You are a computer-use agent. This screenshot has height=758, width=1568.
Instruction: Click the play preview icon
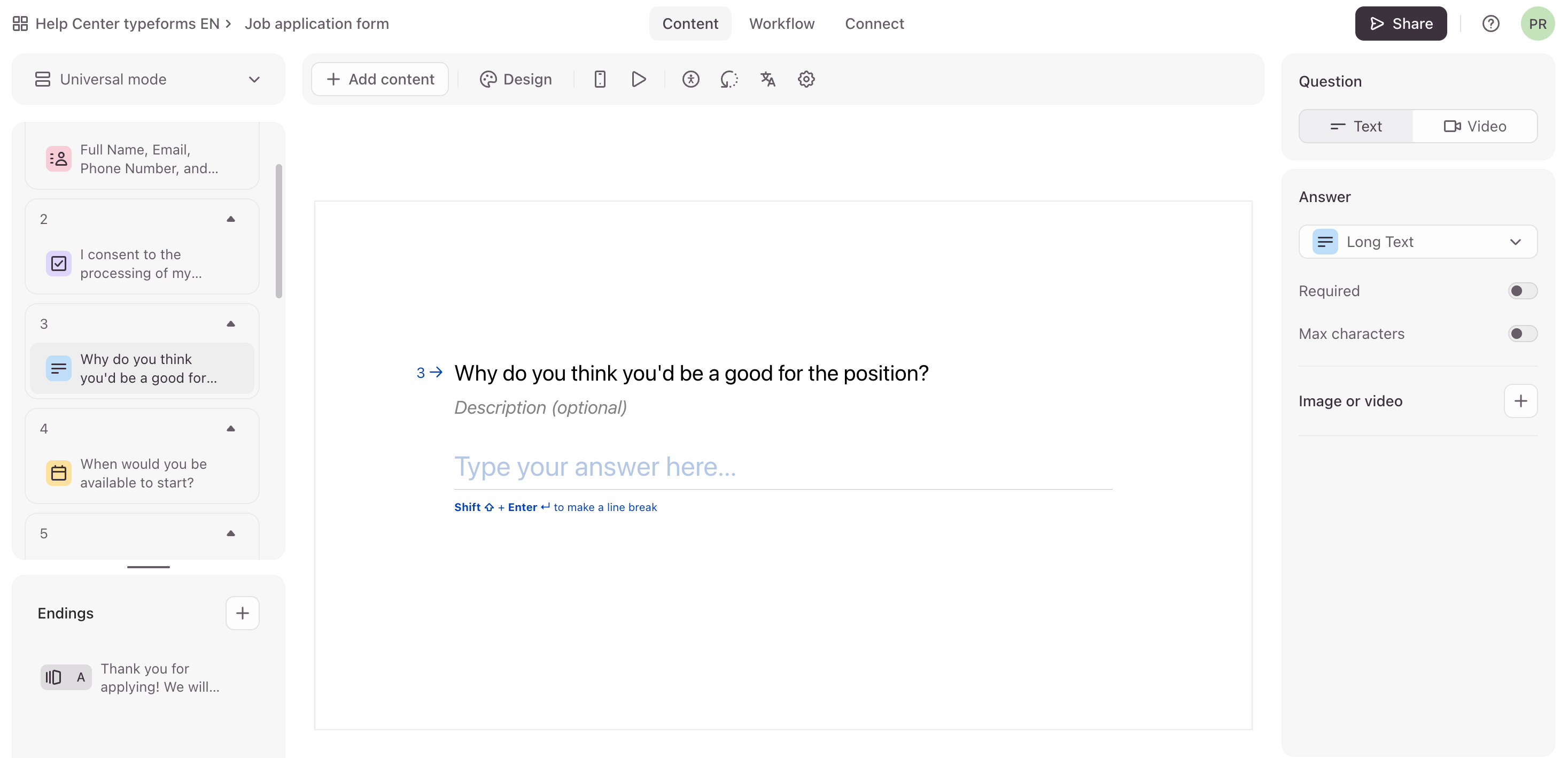pyautogui.click(x=639, y=79)
